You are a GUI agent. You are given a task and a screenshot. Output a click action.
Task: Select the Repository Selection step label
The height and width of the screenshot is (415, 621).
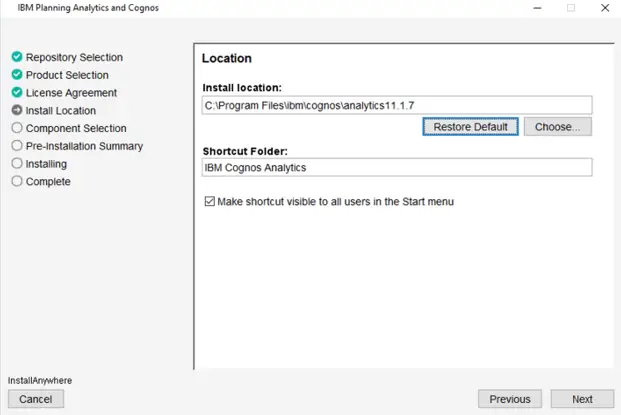point(74,57)
